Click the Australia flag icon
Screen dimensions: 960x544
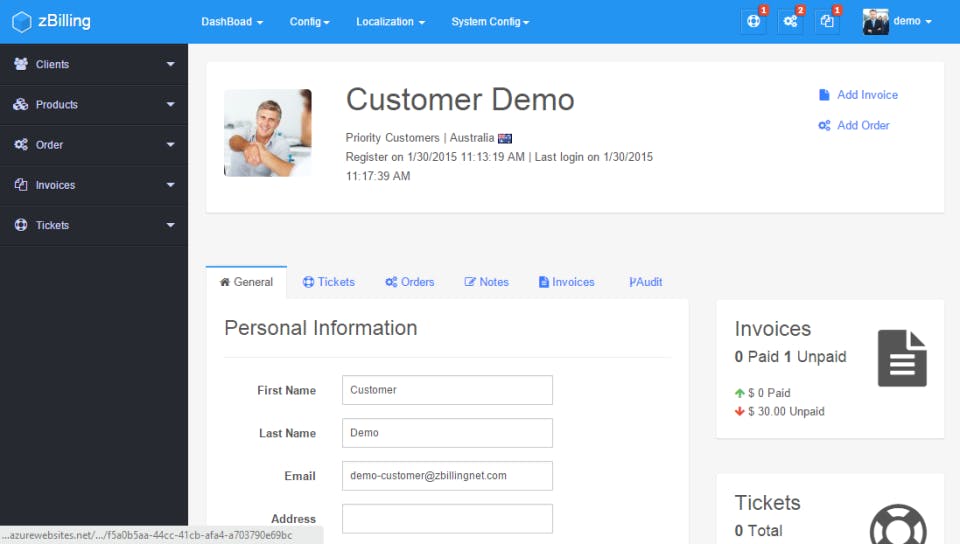pos(505,138)
